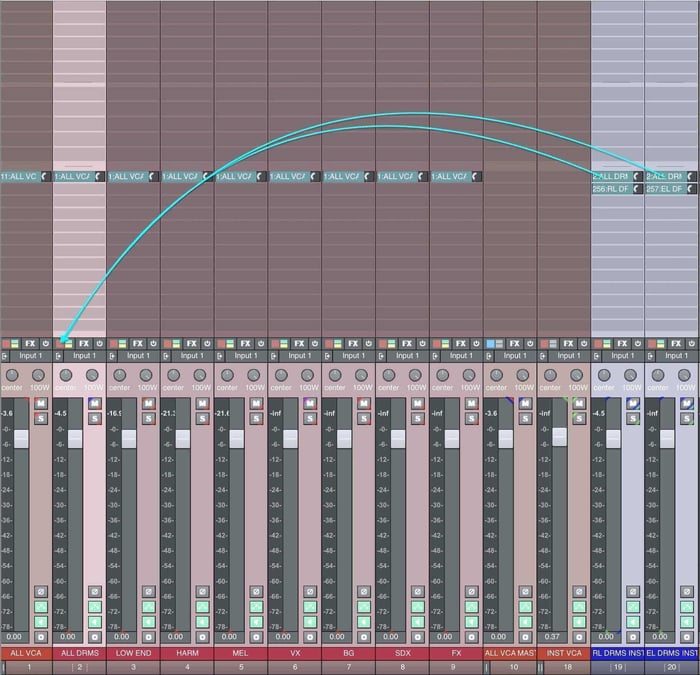Screen dimensions: 700x675
Task: Solo the ALL DRMS track
Action: [95, 419]
